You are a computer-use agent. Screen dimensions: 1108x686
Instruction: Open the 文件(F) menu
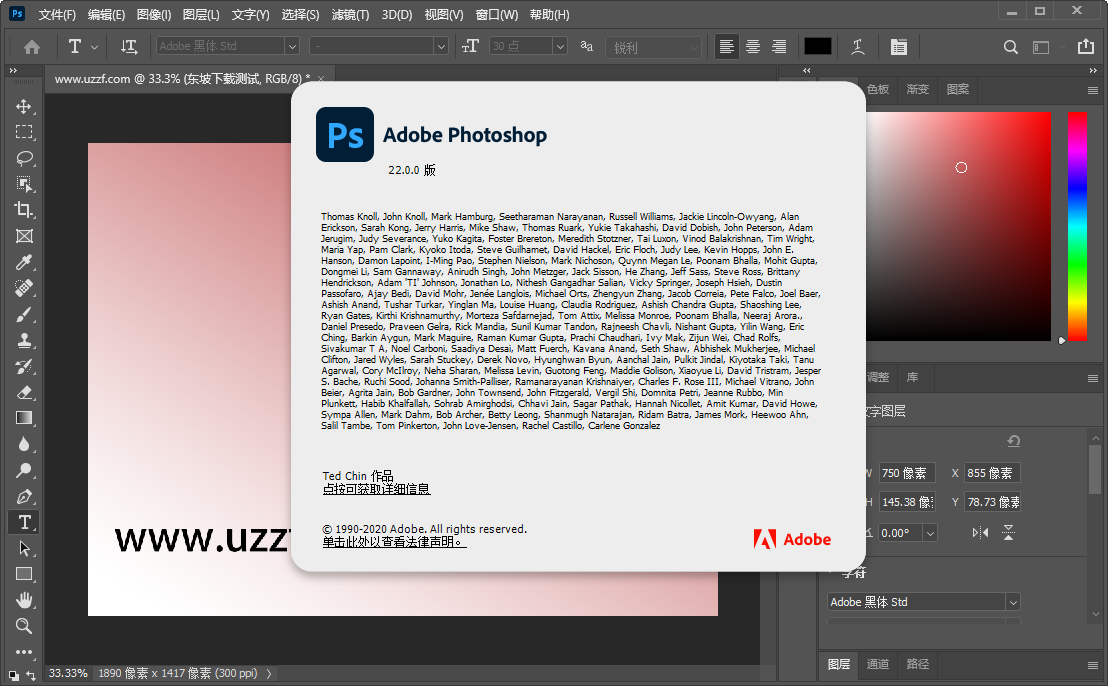(57, 15)
